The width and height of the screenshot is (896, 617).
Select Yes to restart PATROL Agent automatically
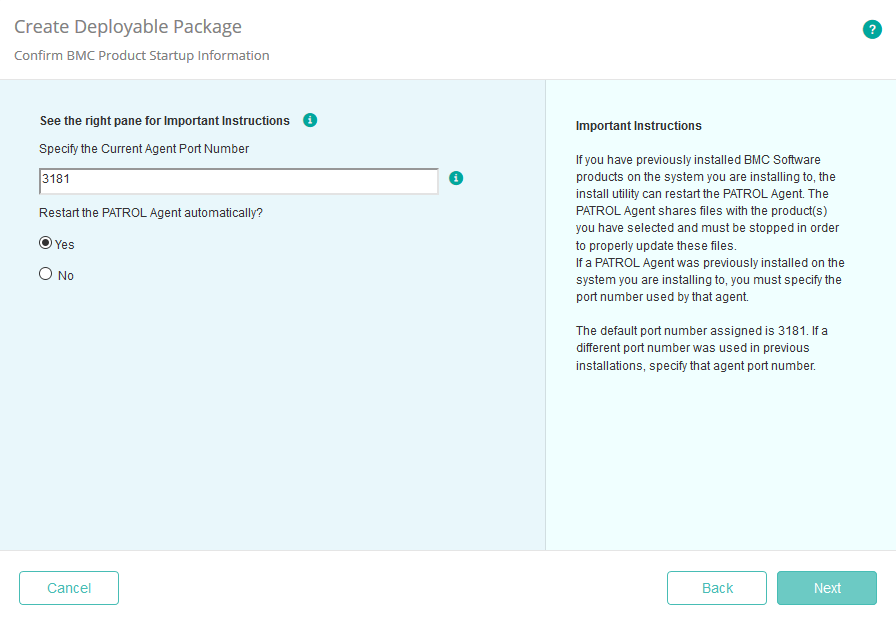tap(45, 242)
